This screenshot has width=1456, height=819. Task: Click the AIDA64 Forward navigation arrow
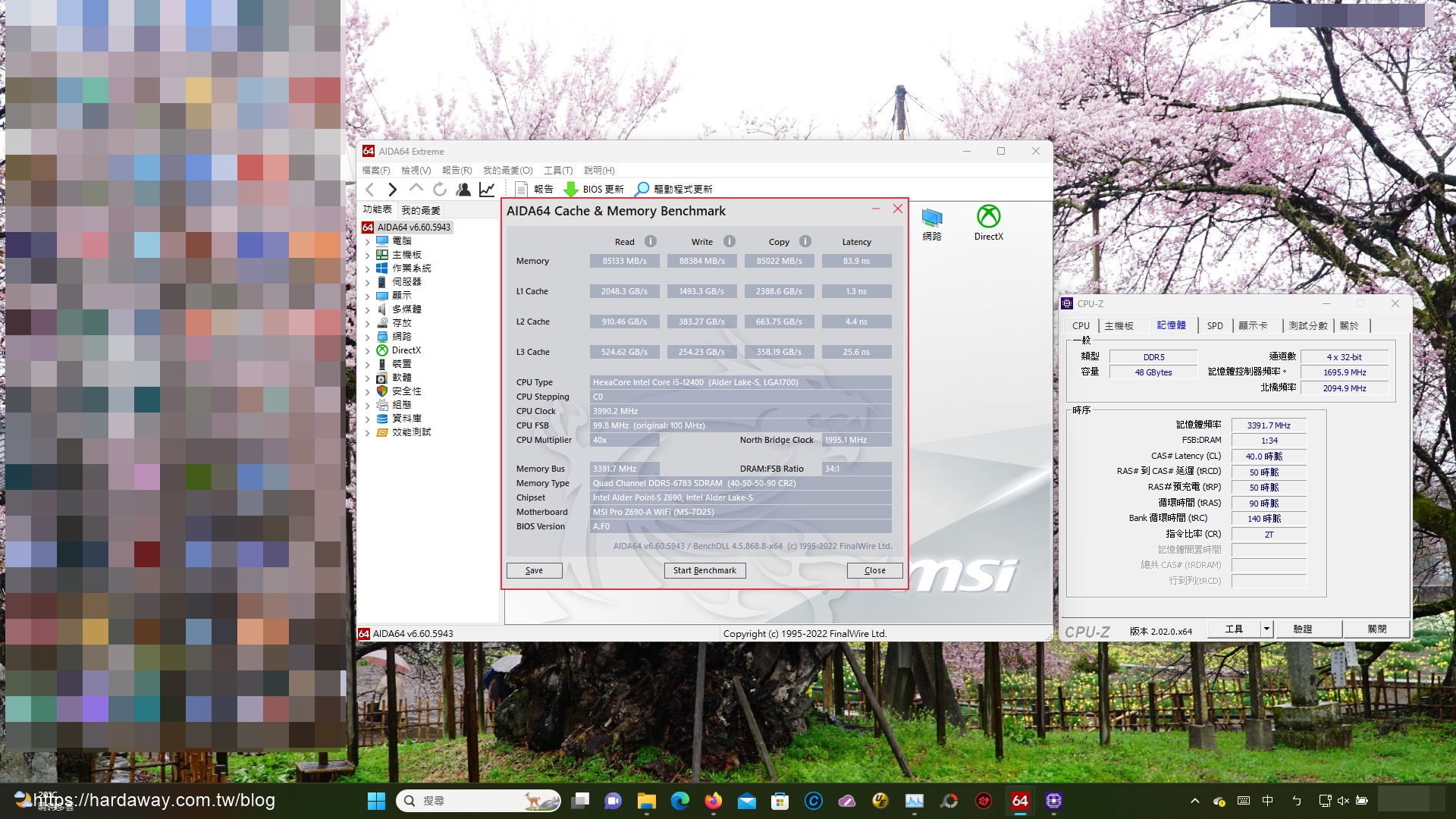coord(392,190)
